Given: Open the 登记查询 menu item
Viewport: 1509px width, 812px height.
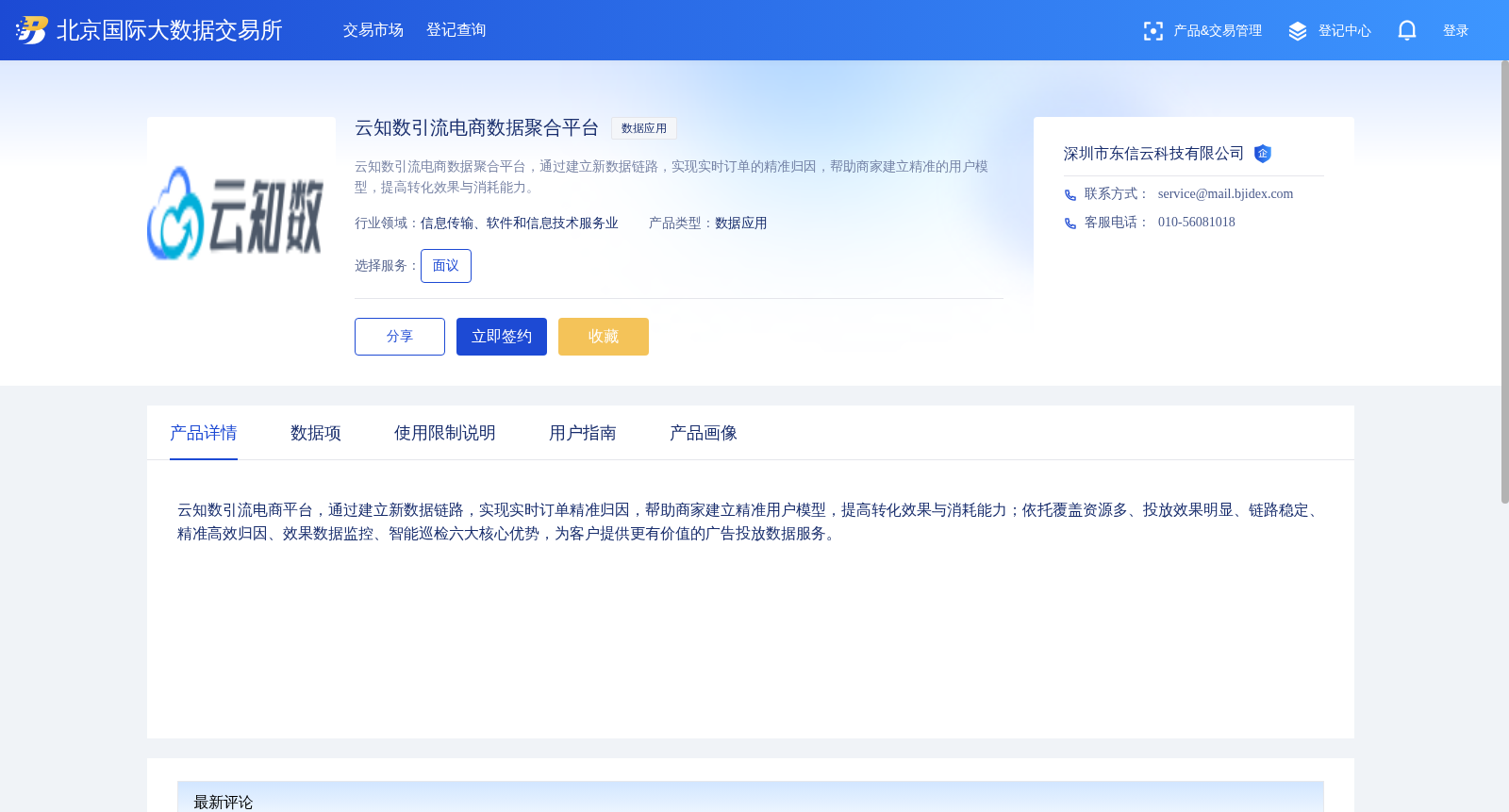Looking at the screenshot, I should [456, 30].
